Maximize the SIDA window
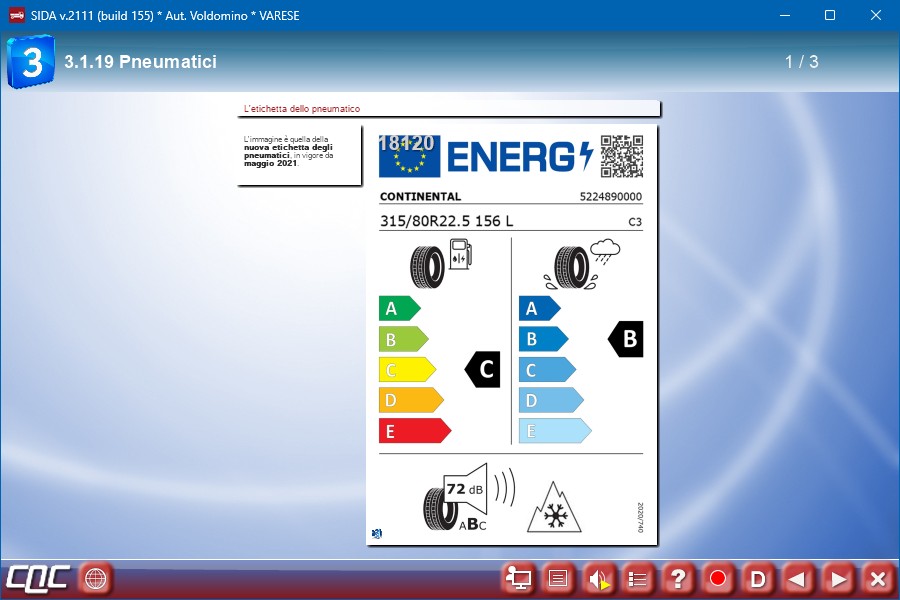This screenshot has width=900, height=600. 829,15
